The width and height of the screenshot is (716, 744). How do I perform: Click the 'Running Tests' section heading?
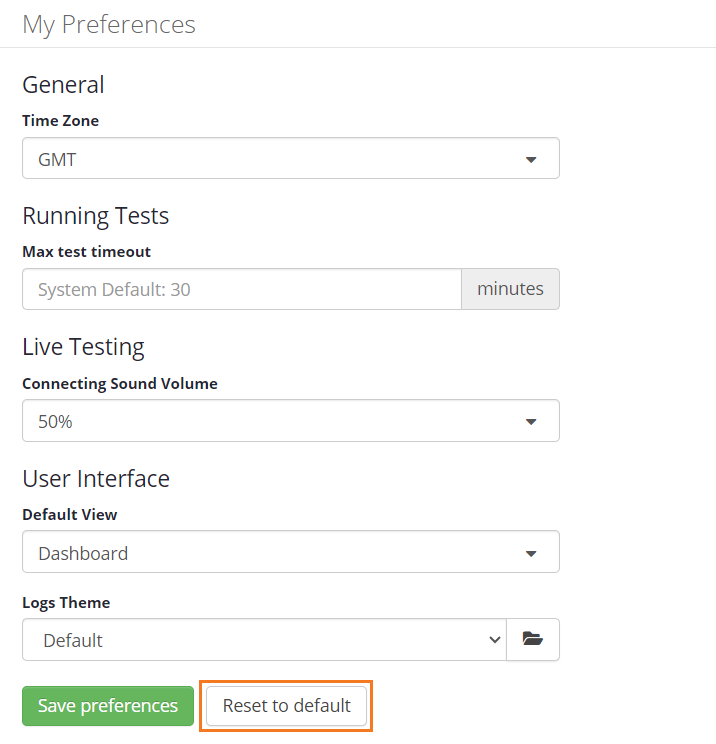tap(96, 216)
